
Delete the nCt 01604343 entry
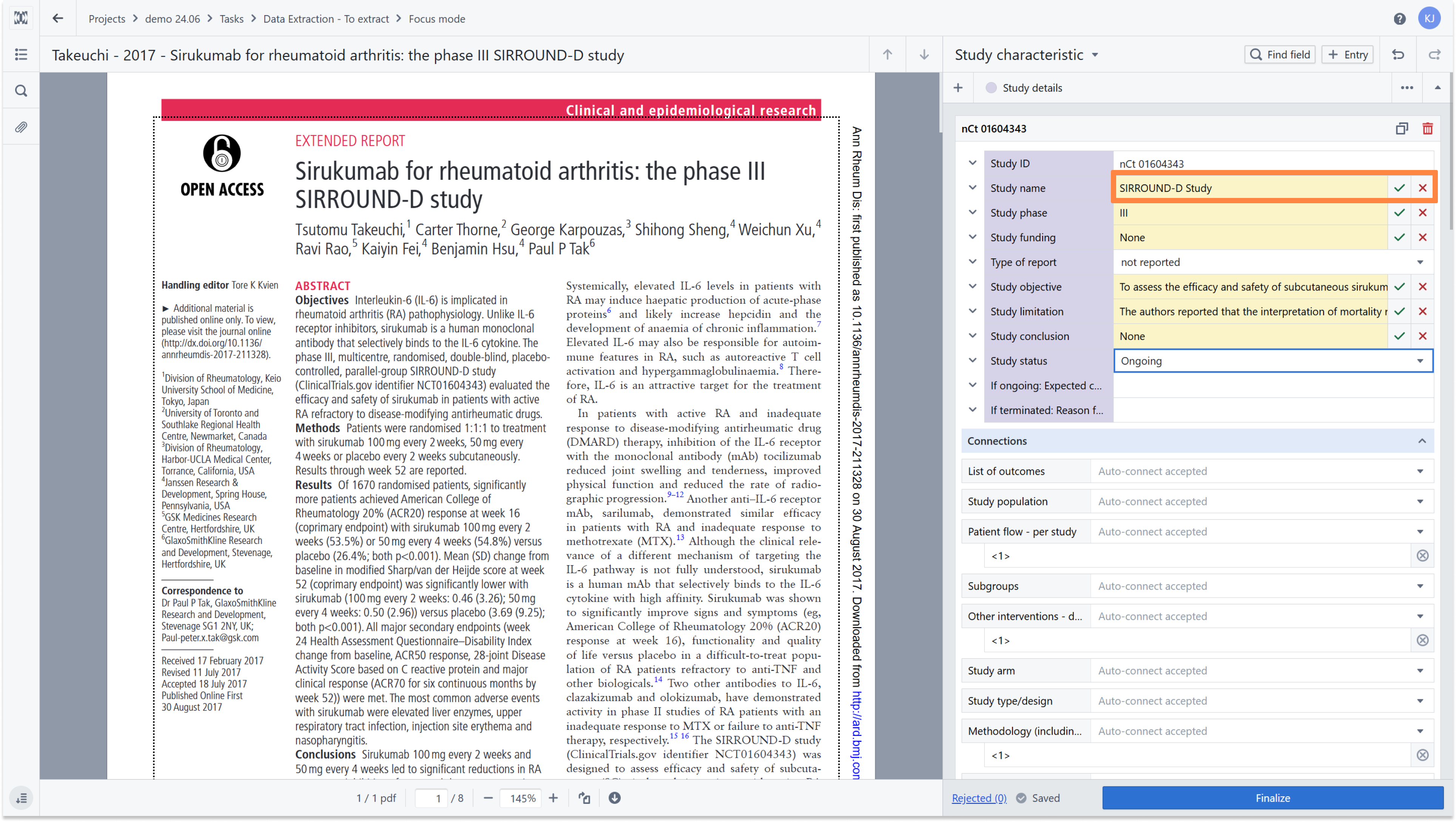[x=1427, y=129]
